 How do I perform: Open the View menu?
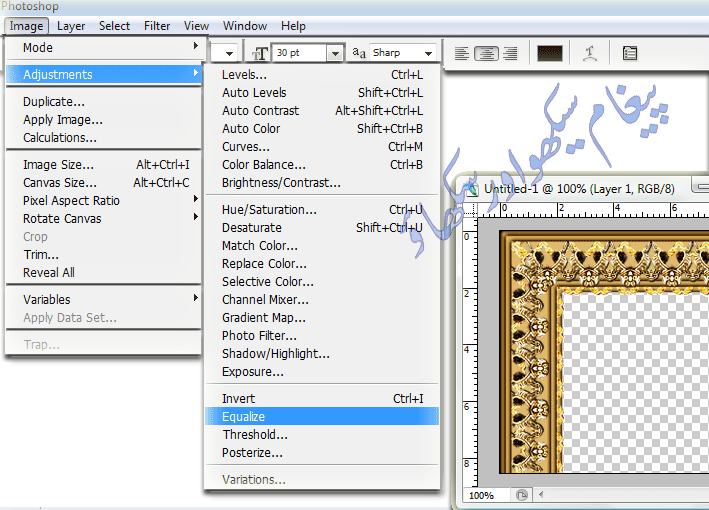click(196, 26)
